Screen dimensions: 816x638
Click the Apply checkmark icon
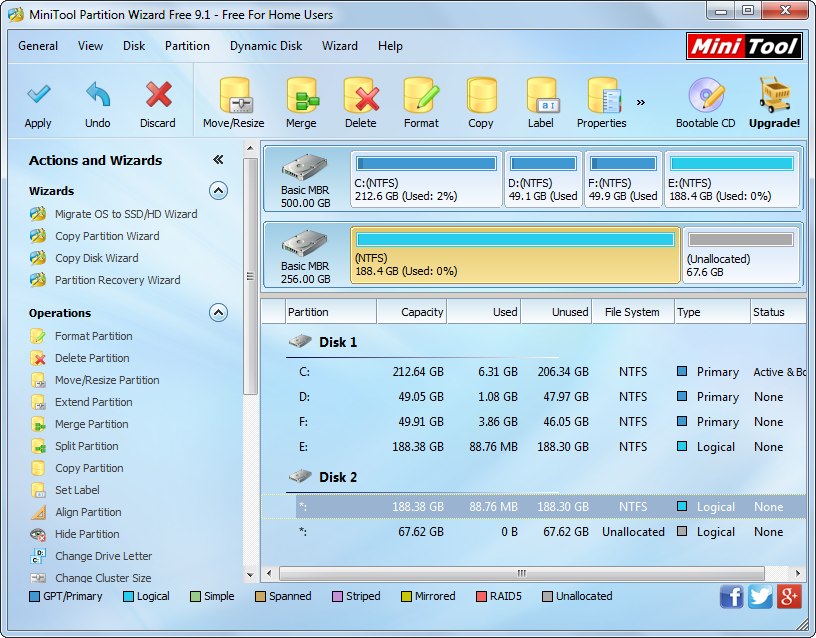tap(39, 95)
